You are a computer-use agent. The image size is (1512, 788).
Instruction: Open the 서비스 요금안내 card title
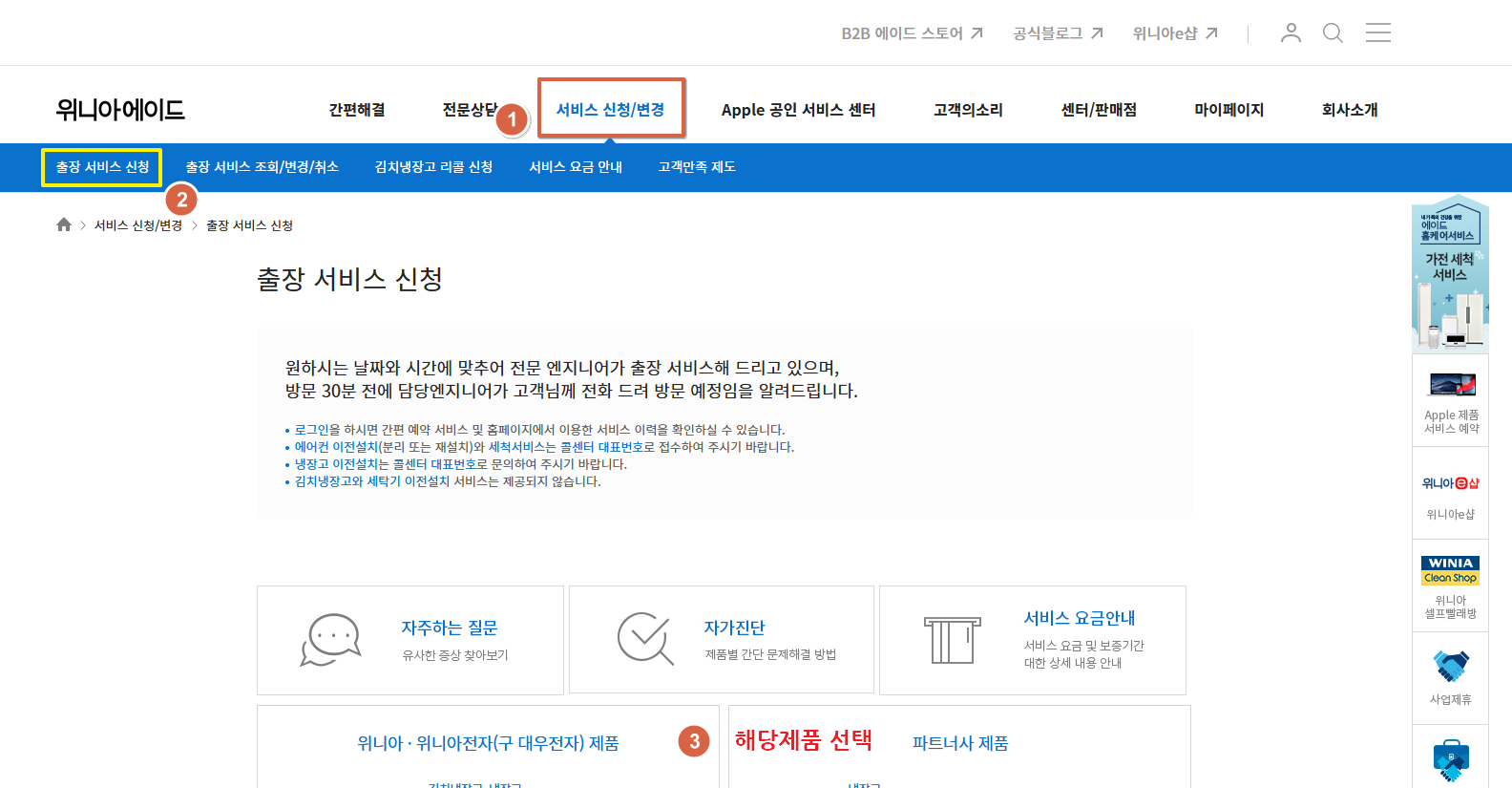click(x=1080, y=618)
